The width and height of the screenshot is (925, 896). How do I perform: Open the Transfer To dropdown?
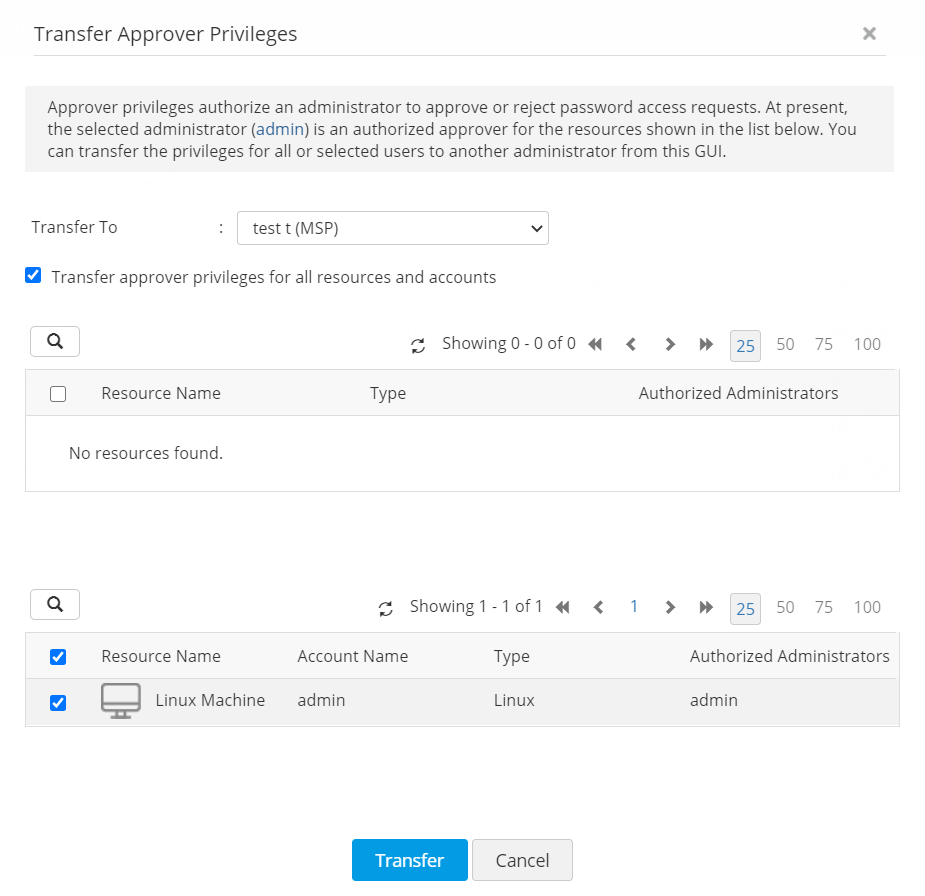(x=393, y=228)
